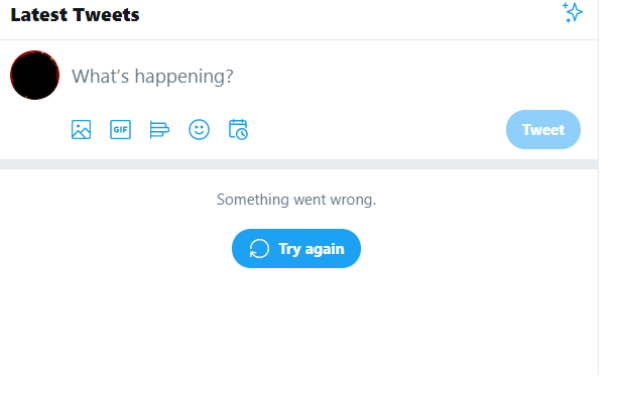Create a poll using the poll icon
The height and width of the screenshot is (412, 618).
point(159,130)
